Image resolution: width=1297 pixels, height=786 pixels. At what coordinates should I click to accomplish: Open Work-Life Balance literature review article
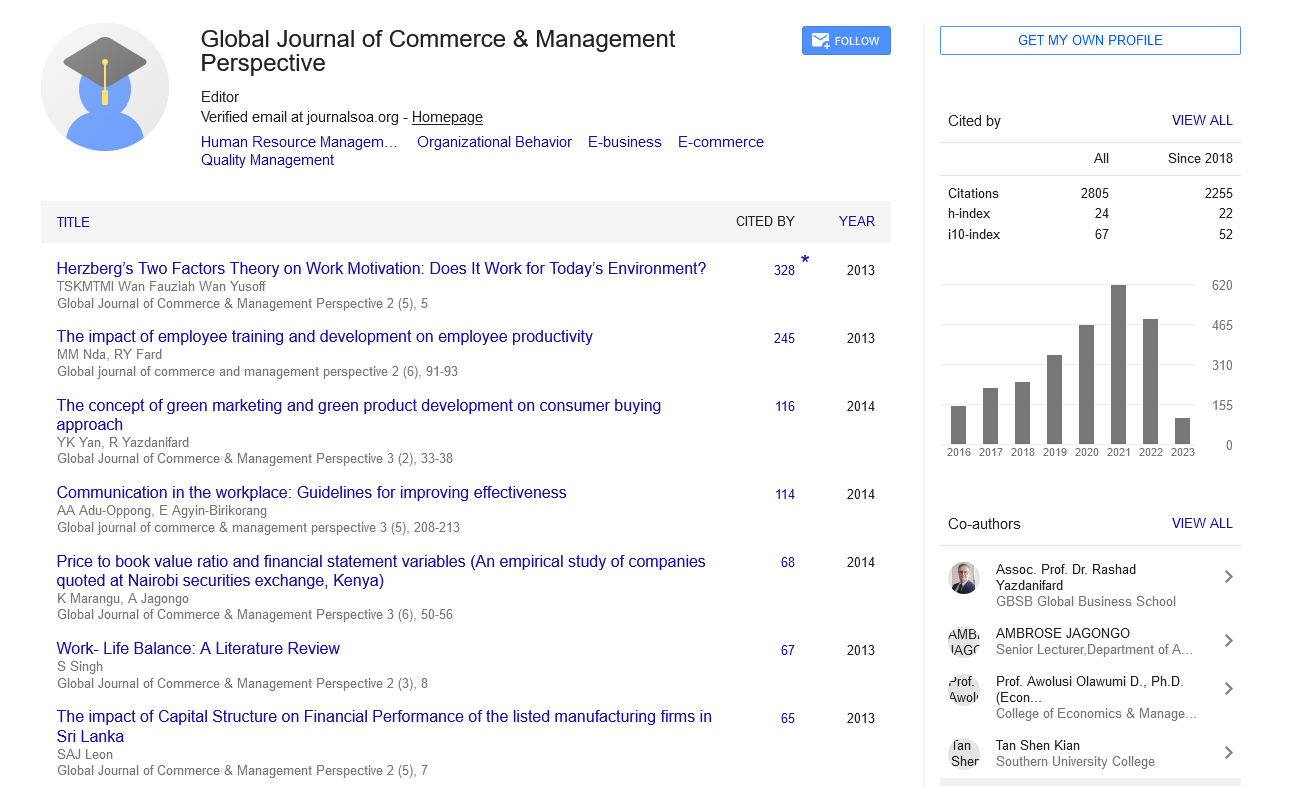point(198,649)
